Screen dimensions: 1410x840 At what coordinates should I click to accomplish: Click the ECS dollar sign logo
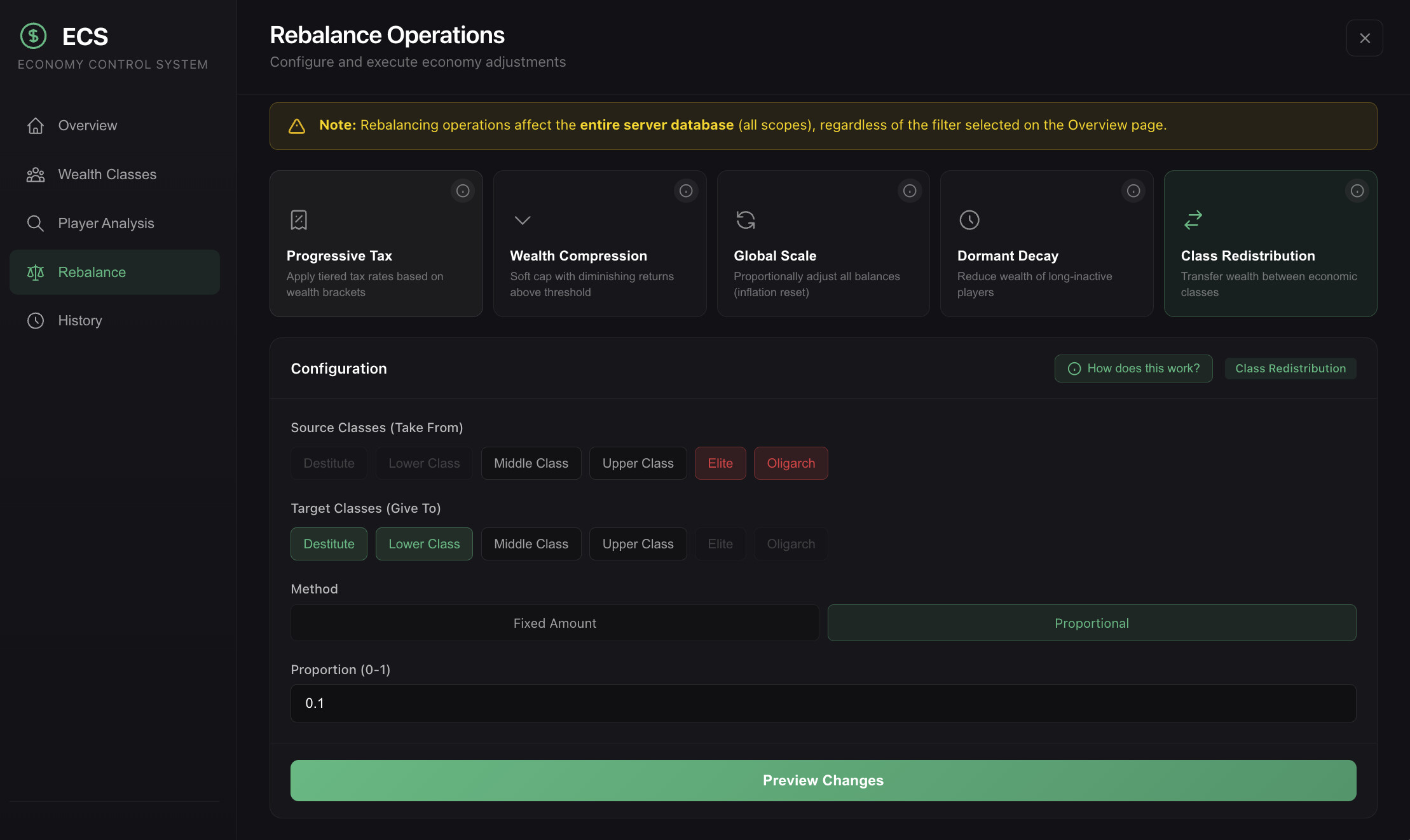(x=33, y=36)
